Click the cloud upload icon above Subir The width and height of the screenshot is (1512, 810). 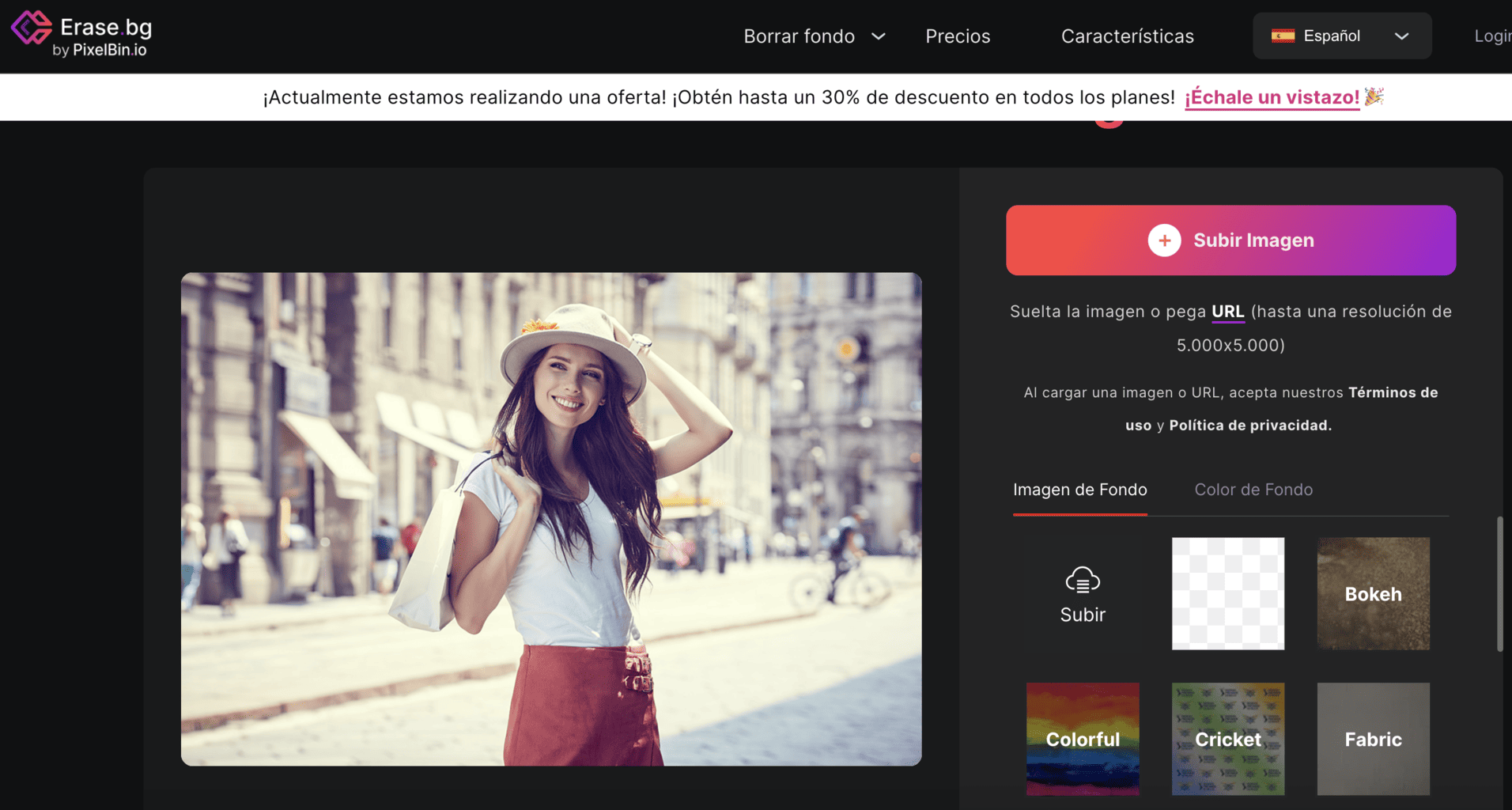1083,580
